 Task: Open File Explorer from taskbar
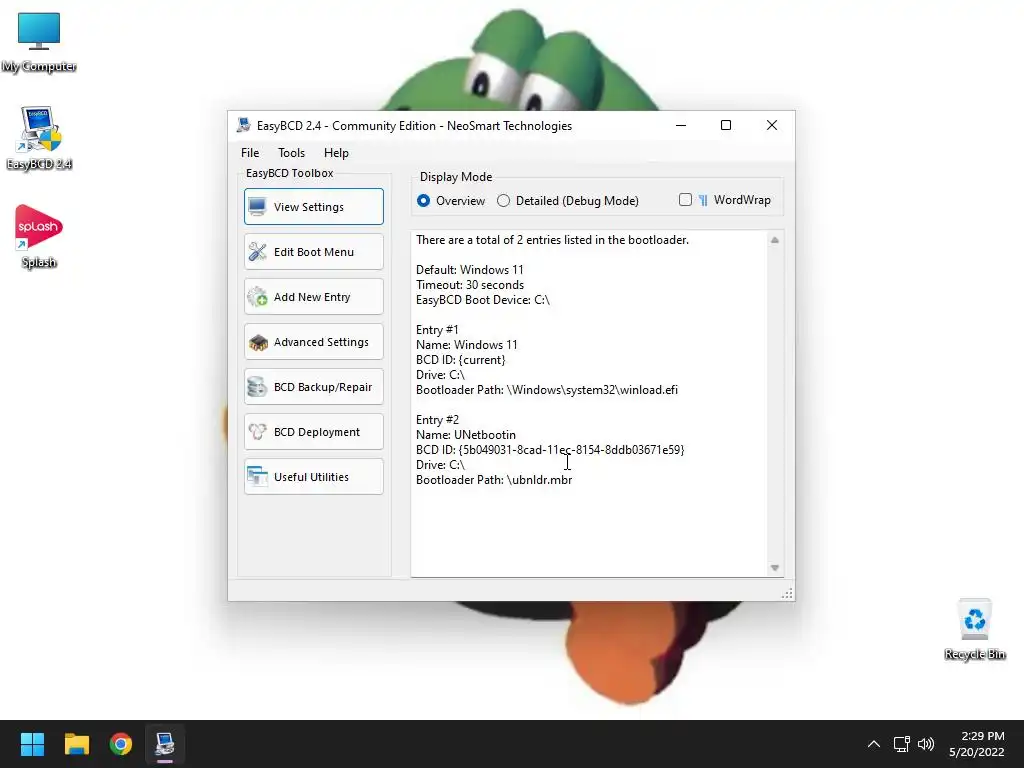(76, 744)
